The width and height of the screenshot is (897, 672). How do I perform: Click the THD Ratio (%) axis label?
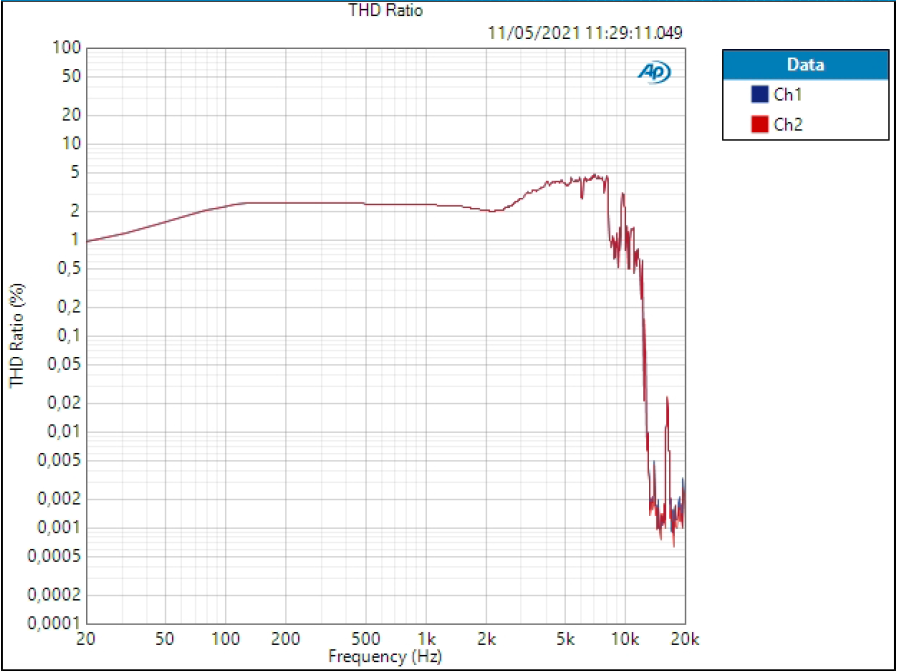click(18, 335)
